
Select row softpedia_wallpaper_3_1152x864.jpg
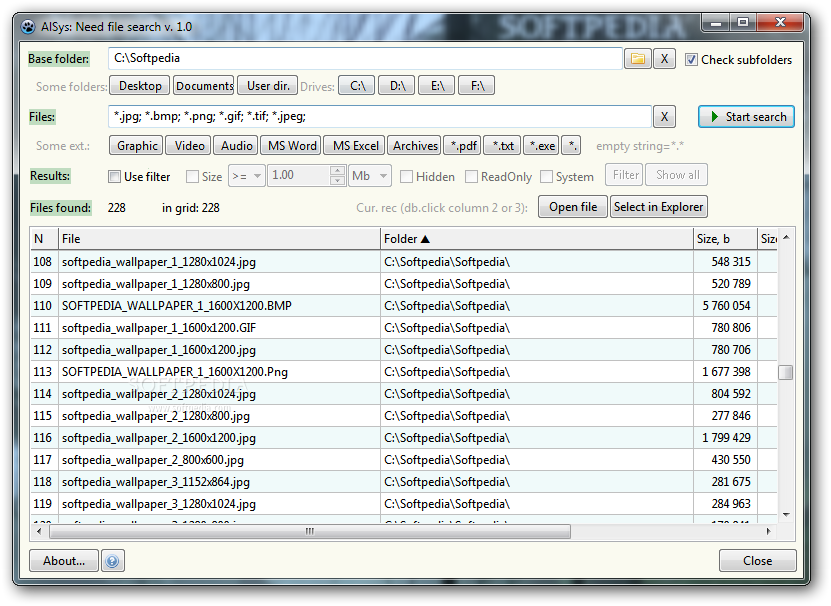403,482
